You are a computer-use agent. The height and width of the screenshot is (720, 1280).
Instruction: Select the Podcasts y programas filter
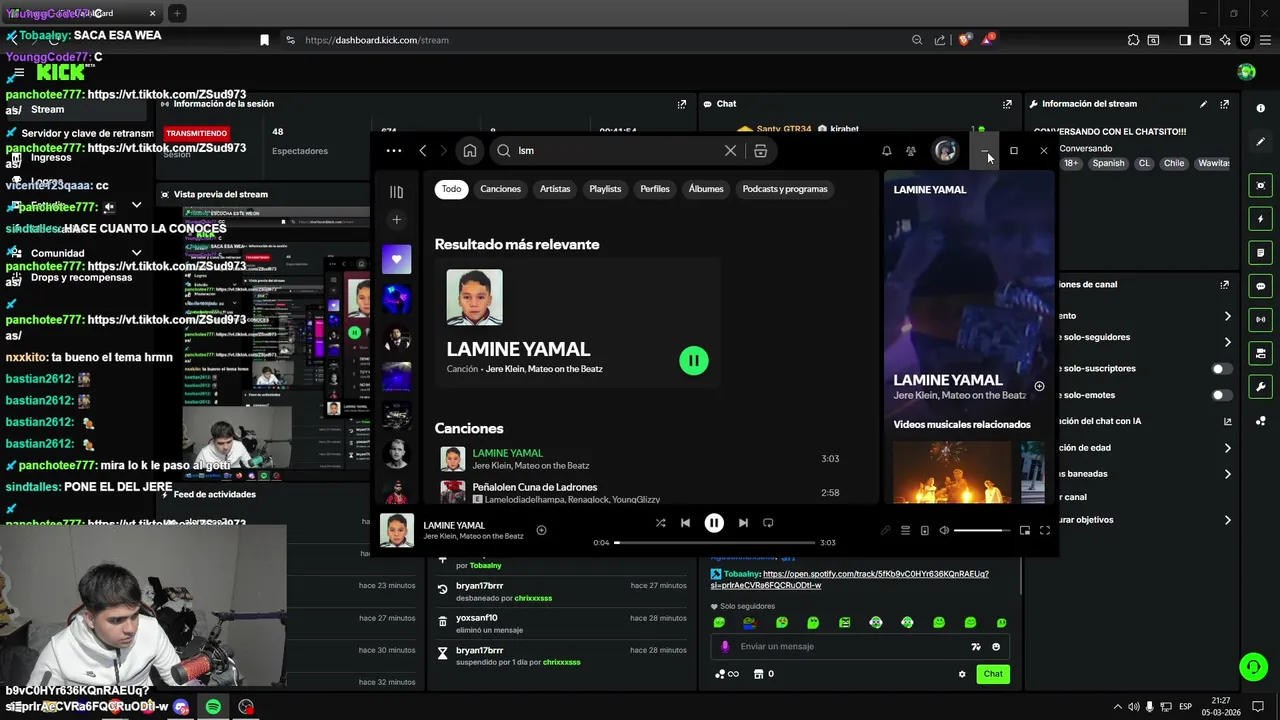[785, 189]
